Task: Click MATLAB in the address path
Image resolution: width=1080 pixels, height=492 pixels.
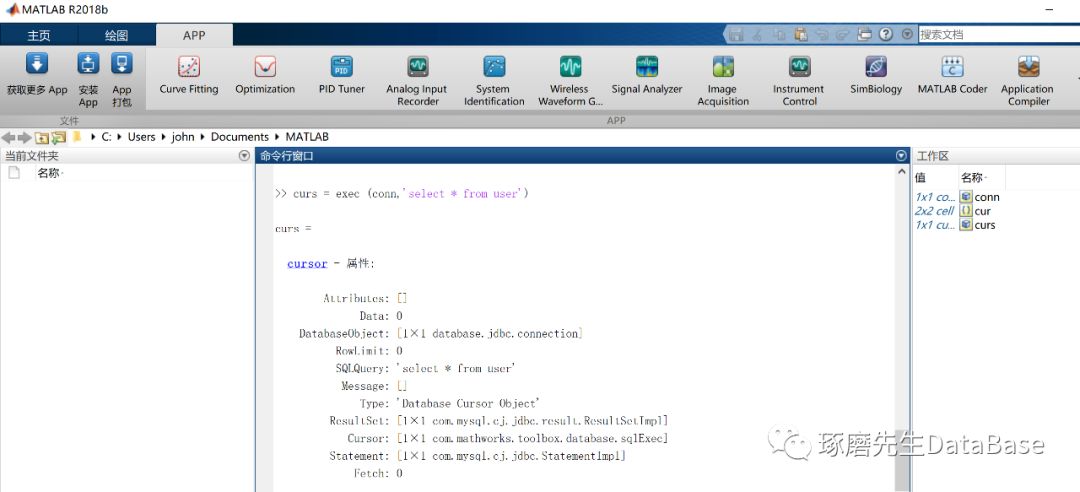Action: [307, 137]
